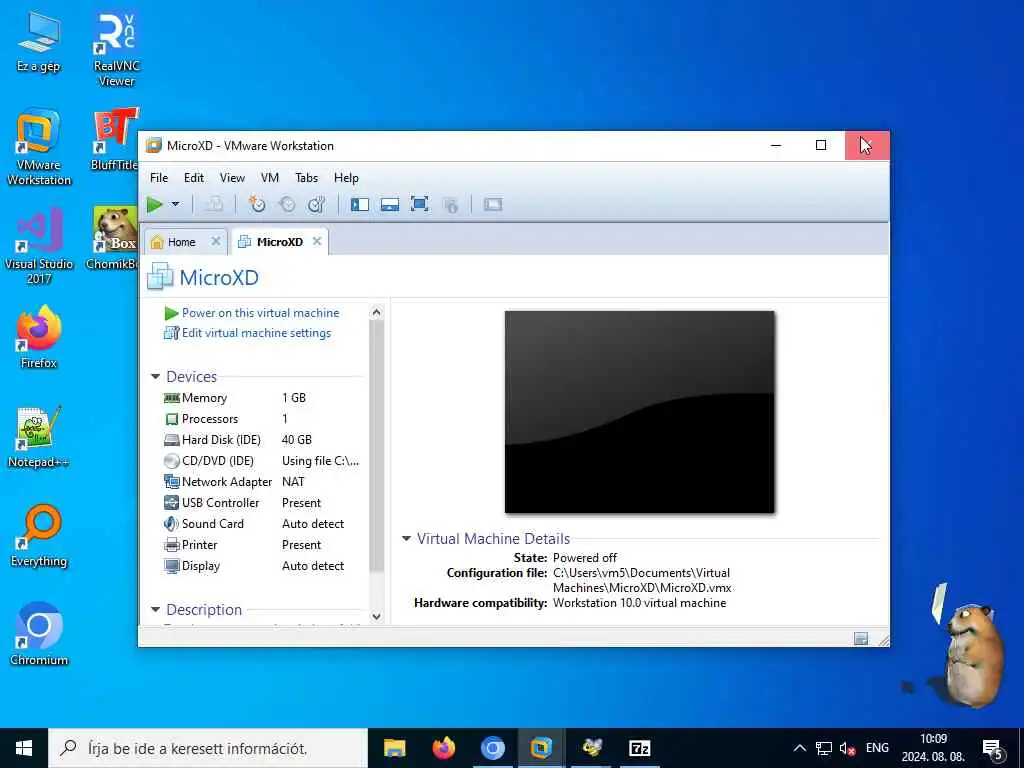Select the Network Adapter device
Image resolution: width=1024 pixels, height=768 pixels.
coord(261,481)
